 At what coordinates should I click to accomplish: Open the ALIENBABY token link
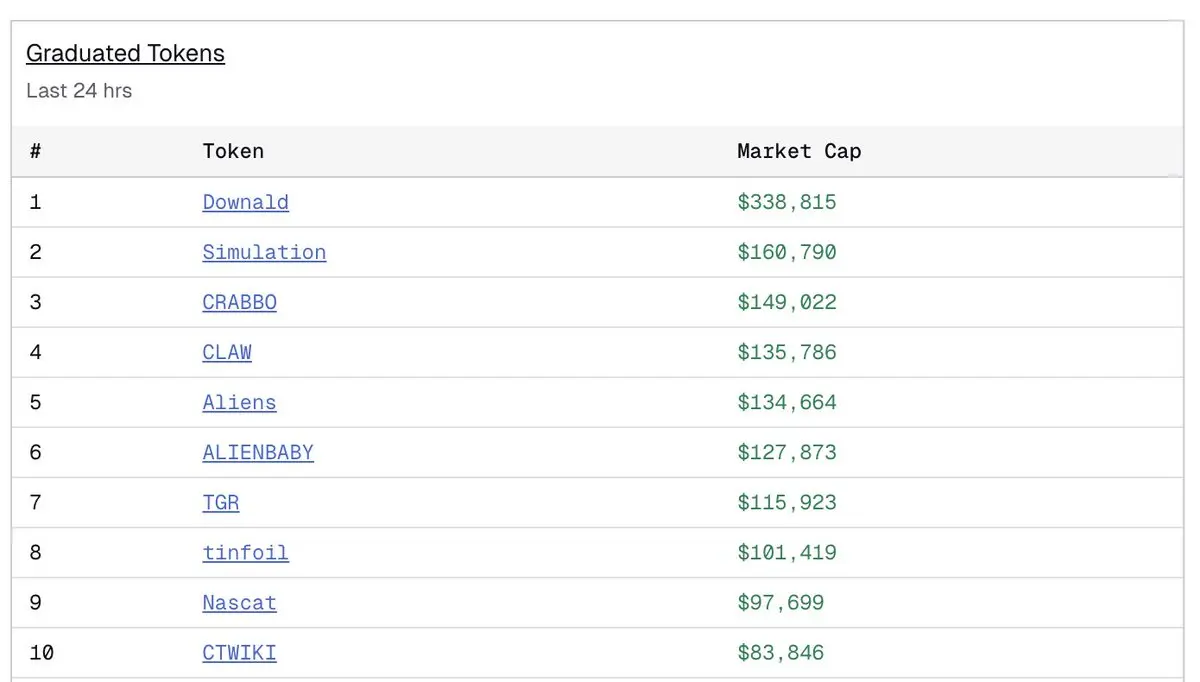[258, 452]
